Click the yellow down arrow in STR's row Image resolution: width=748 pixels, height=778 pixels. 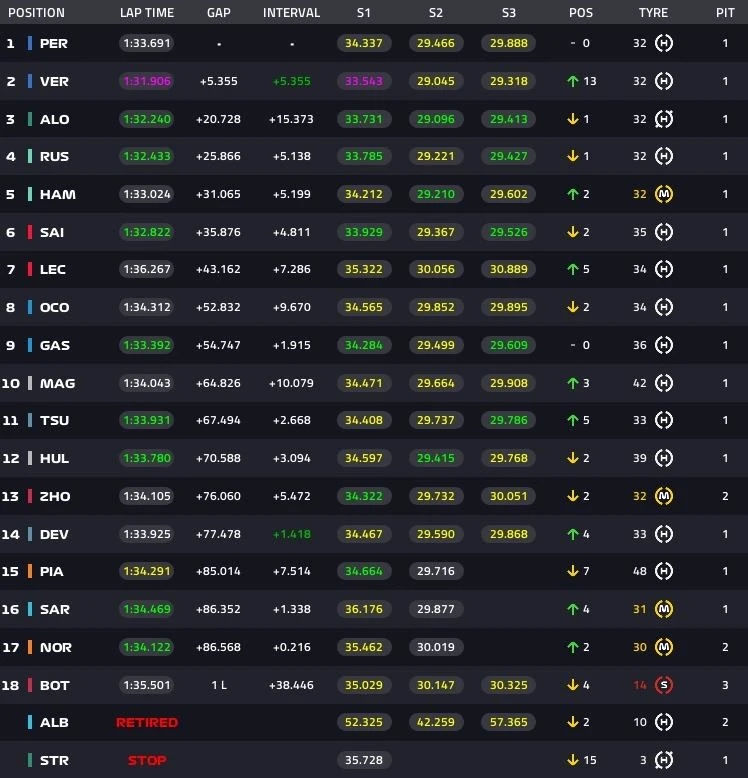573,761
